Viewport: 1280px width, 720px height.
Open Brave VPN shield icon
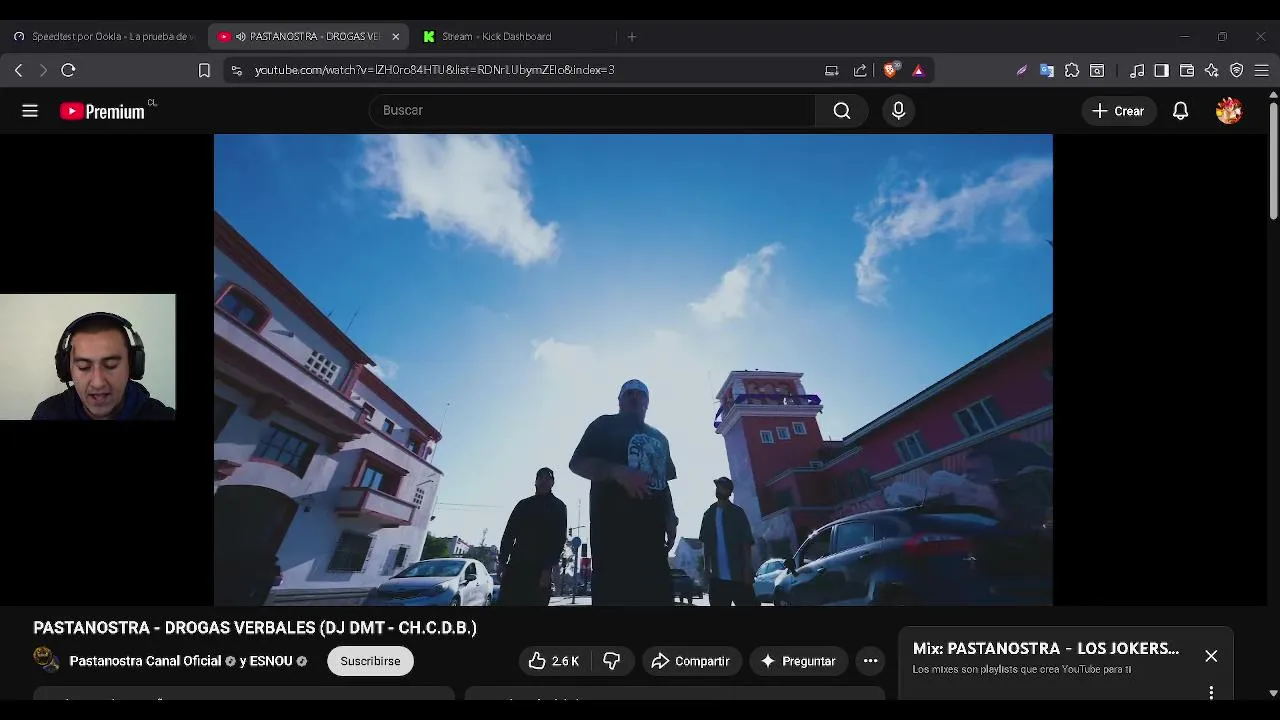[1236, 70]
